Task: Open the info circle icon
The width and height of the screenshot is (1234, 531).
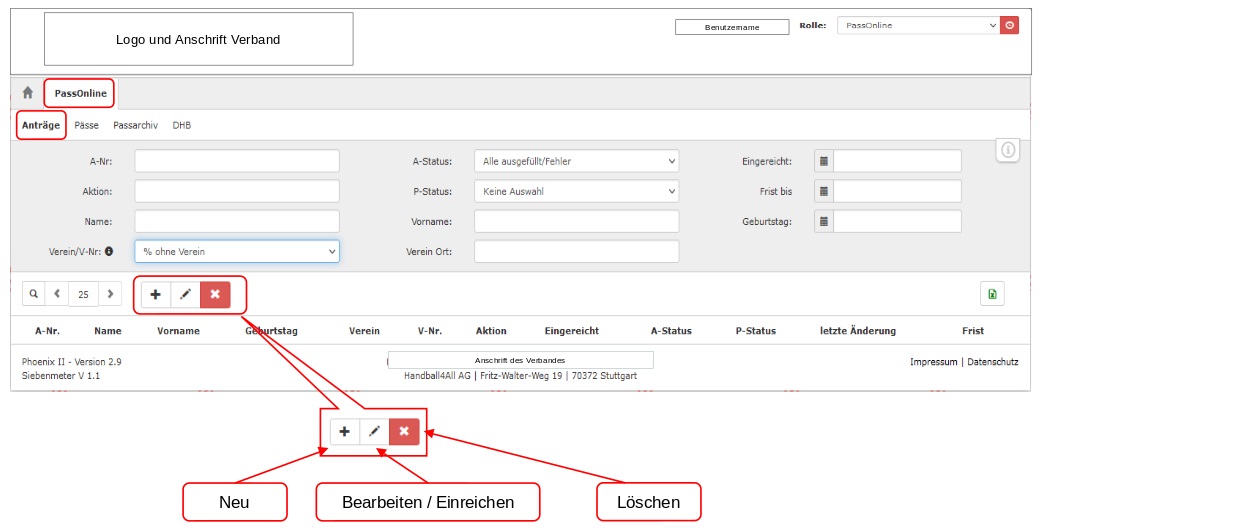Action: click(x=1008, y=150)
